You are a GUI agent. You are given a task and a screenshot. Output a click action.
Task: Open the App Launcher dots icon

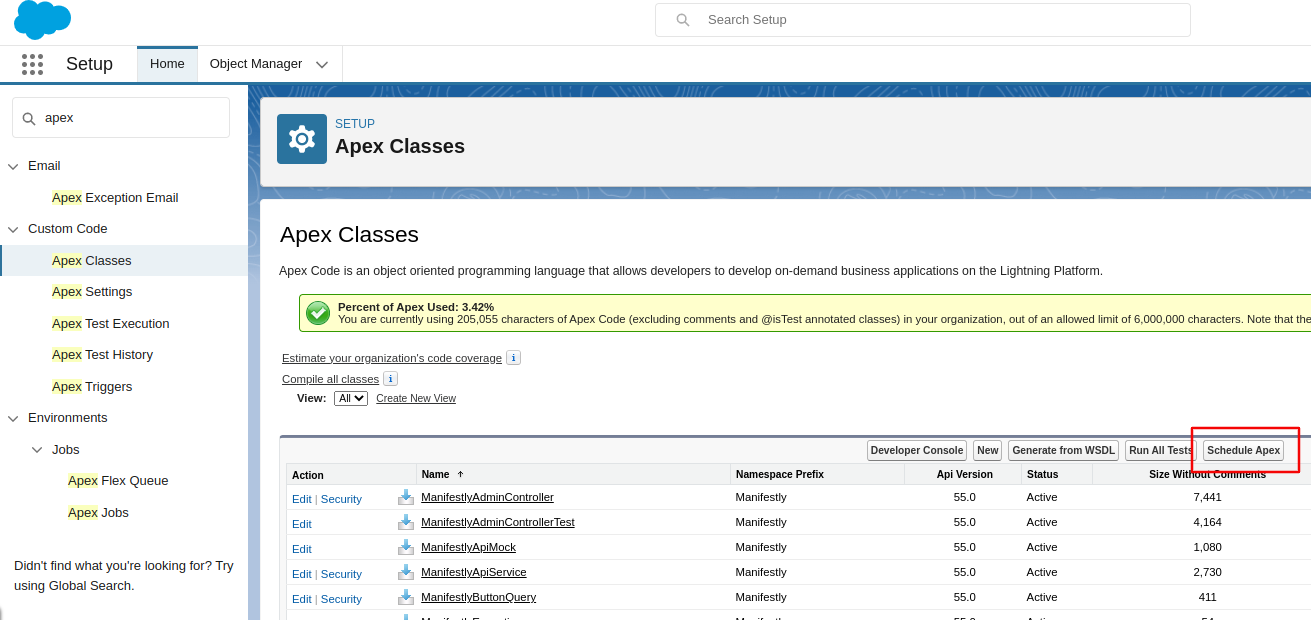pos(32,64)
